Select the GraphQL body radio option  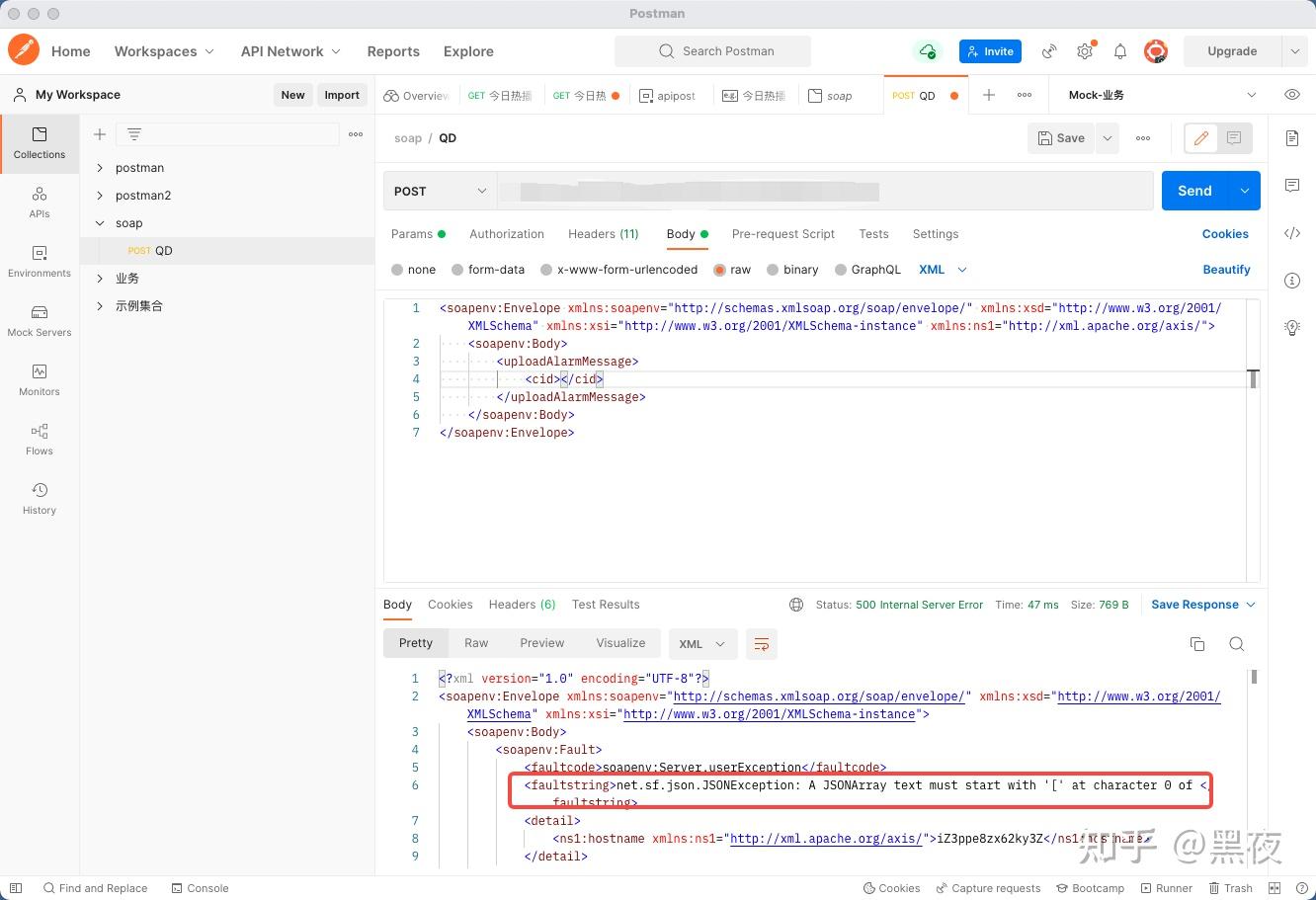(x=868, y=270)
